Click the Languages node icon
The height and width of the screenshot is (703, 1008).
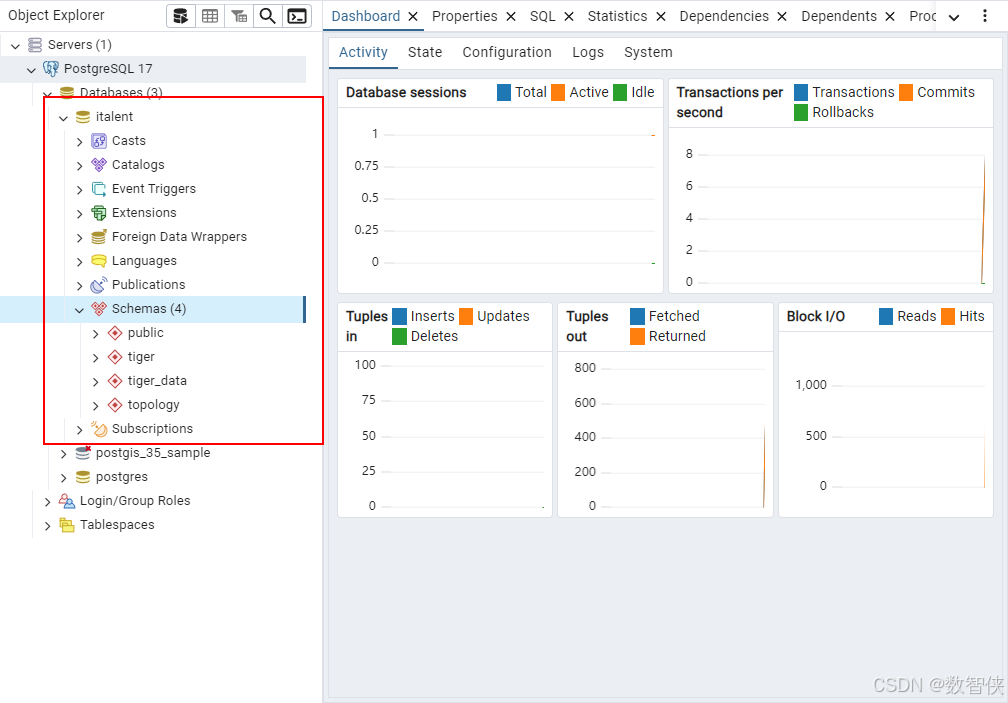[99, 261]
